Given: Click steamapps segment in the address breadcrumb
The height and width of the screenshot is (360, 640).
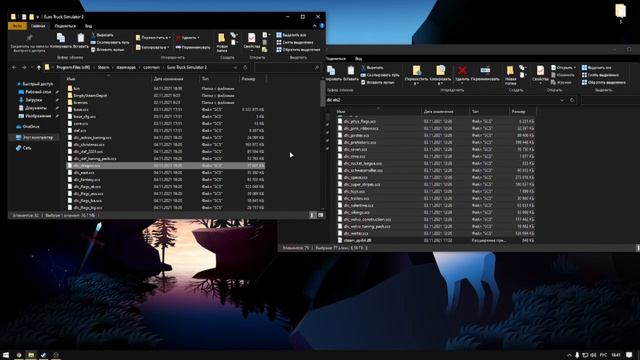Looking at the screenshot, I should [126, 67].
